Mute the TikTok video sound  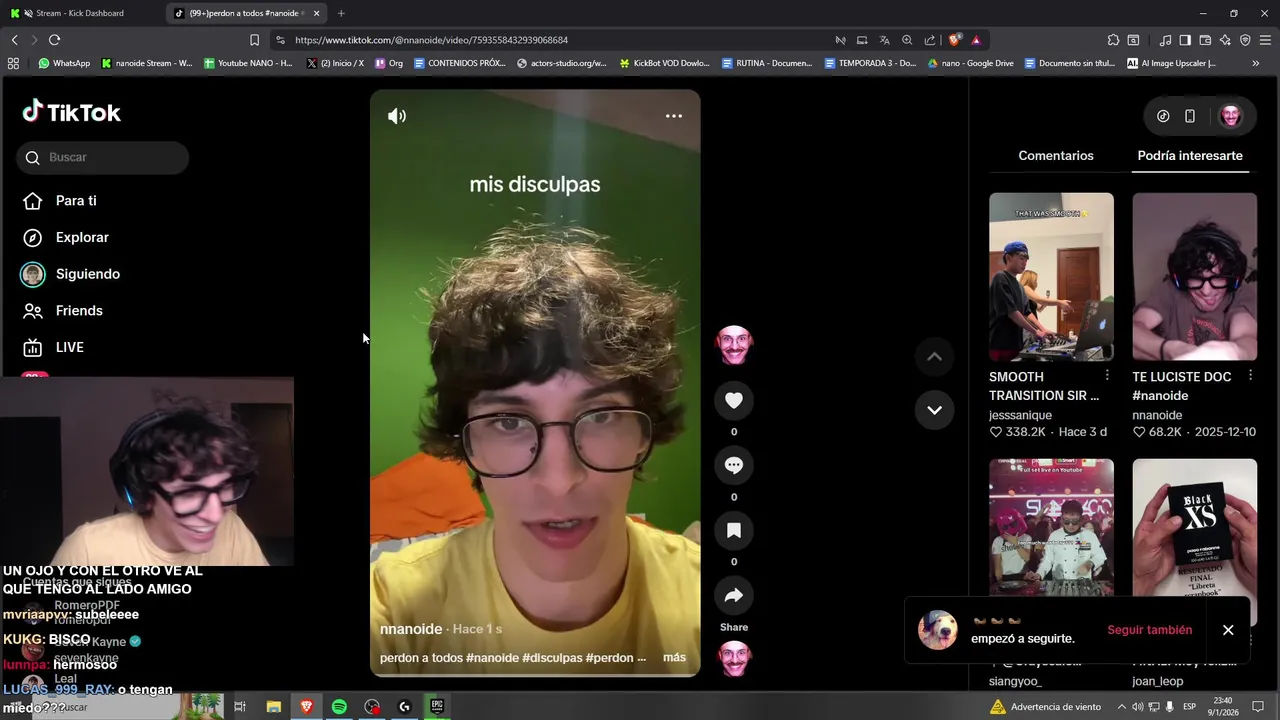[397, 116]
